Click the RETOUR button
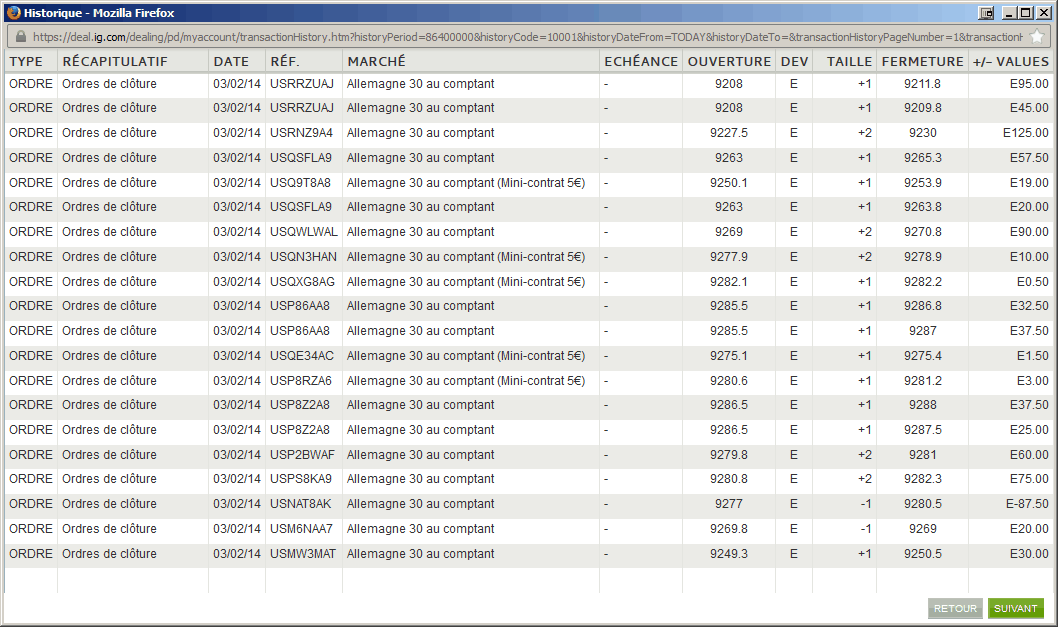 [x=955, y=608]
